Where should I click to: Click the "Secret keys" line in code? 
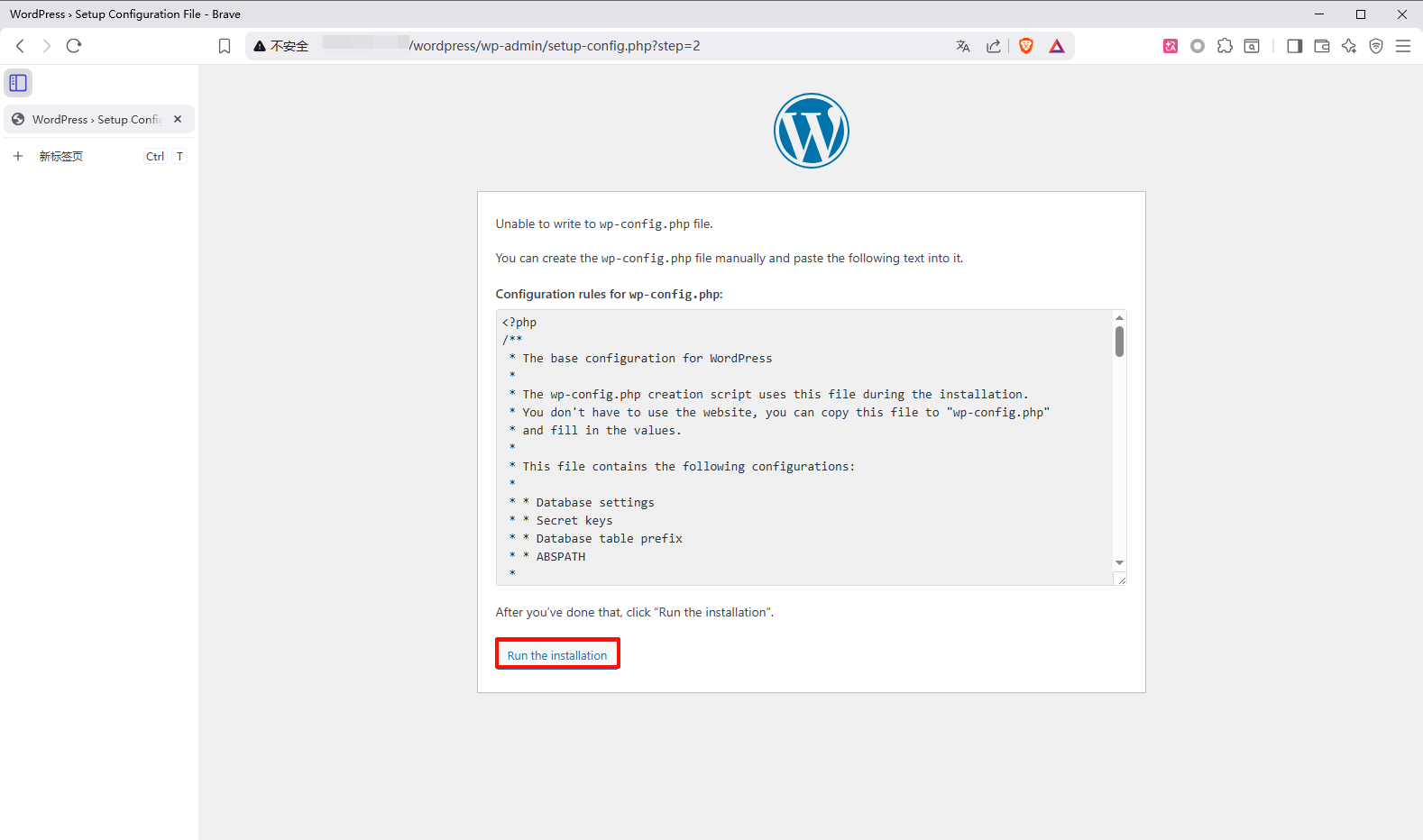pyautogui.click(x=574, y=520)
